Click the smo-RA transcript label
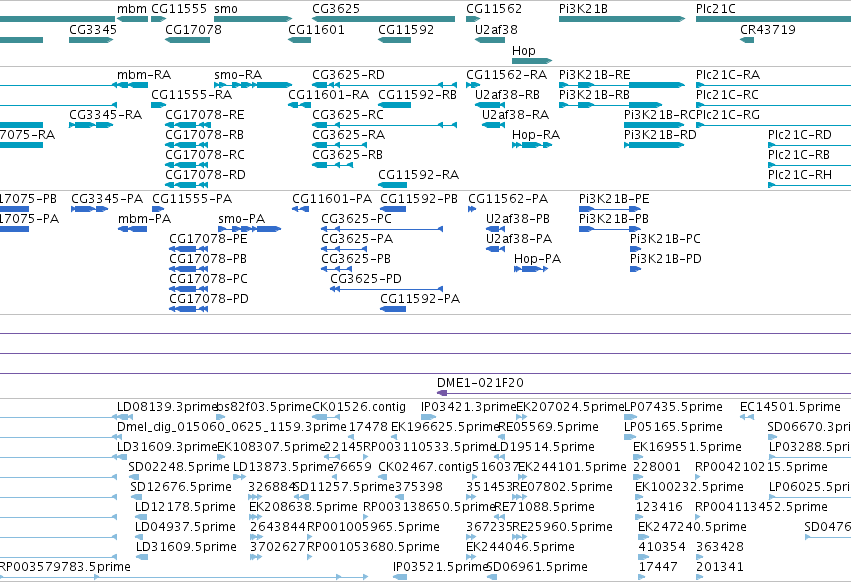This screenshot has width=851, height=582. [238, 74]
